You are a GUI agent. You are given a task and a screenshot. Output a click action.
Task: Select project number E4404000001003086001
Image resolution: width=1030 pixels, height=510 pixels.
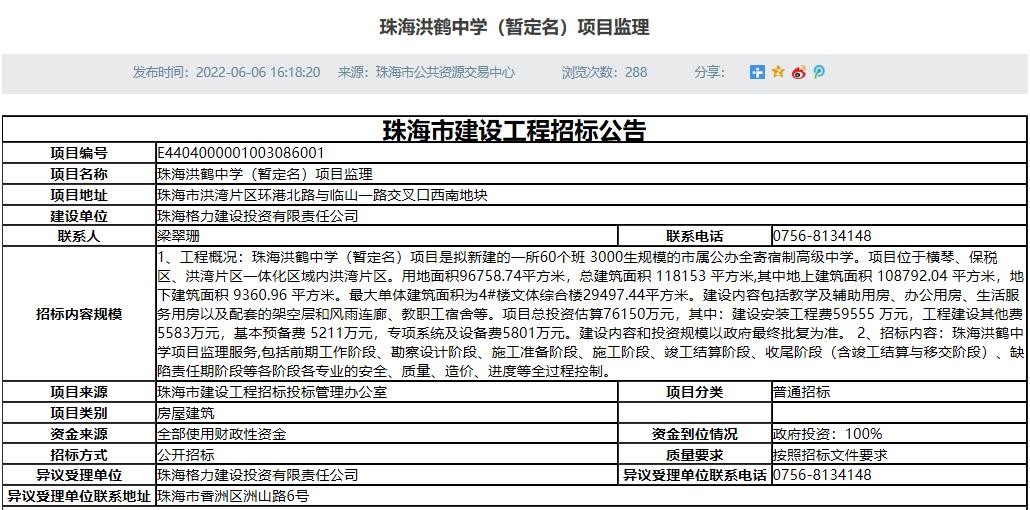tap(240, 153)
